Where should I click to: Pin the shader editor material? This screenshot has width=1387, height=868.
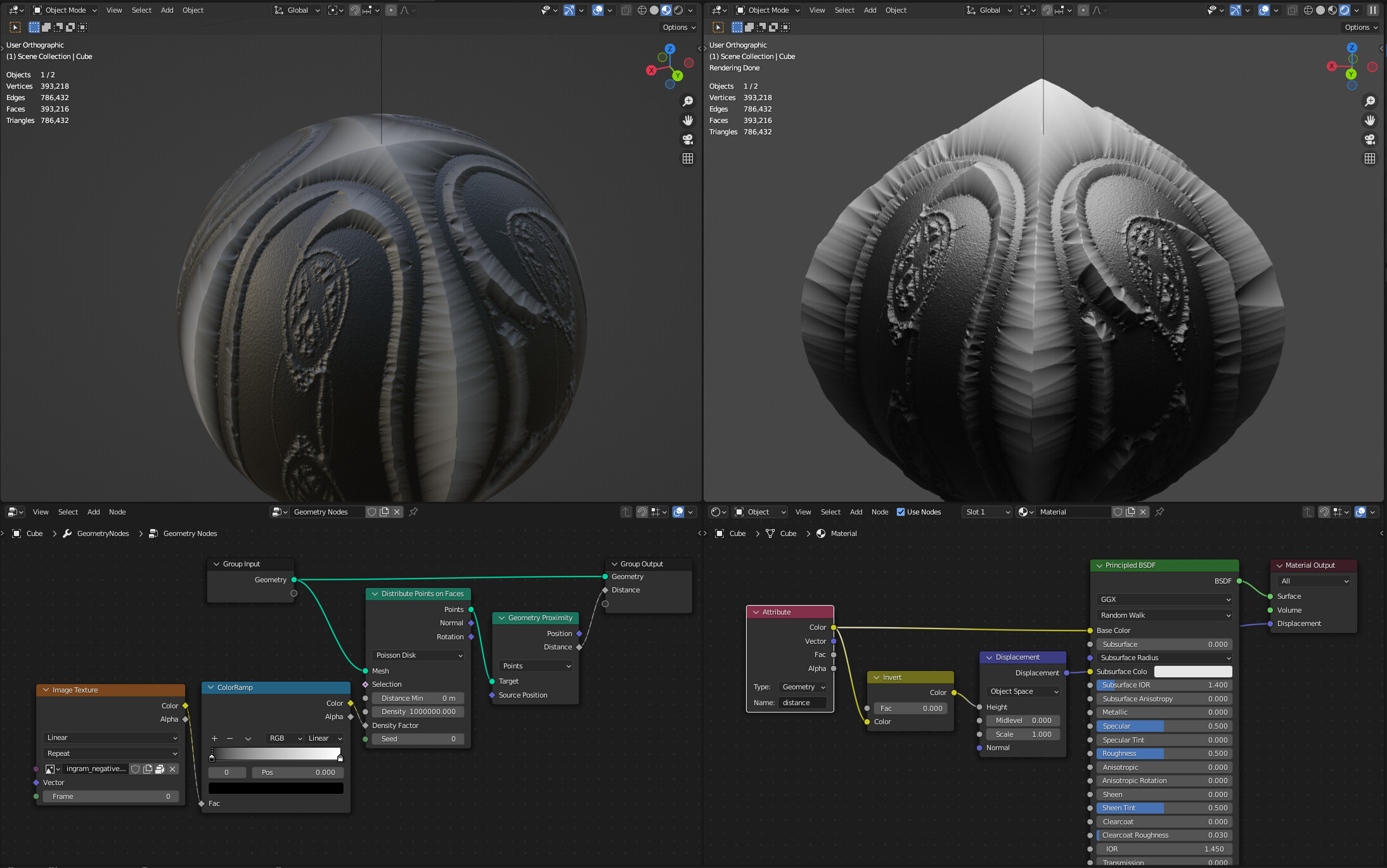pos(1159,512)
